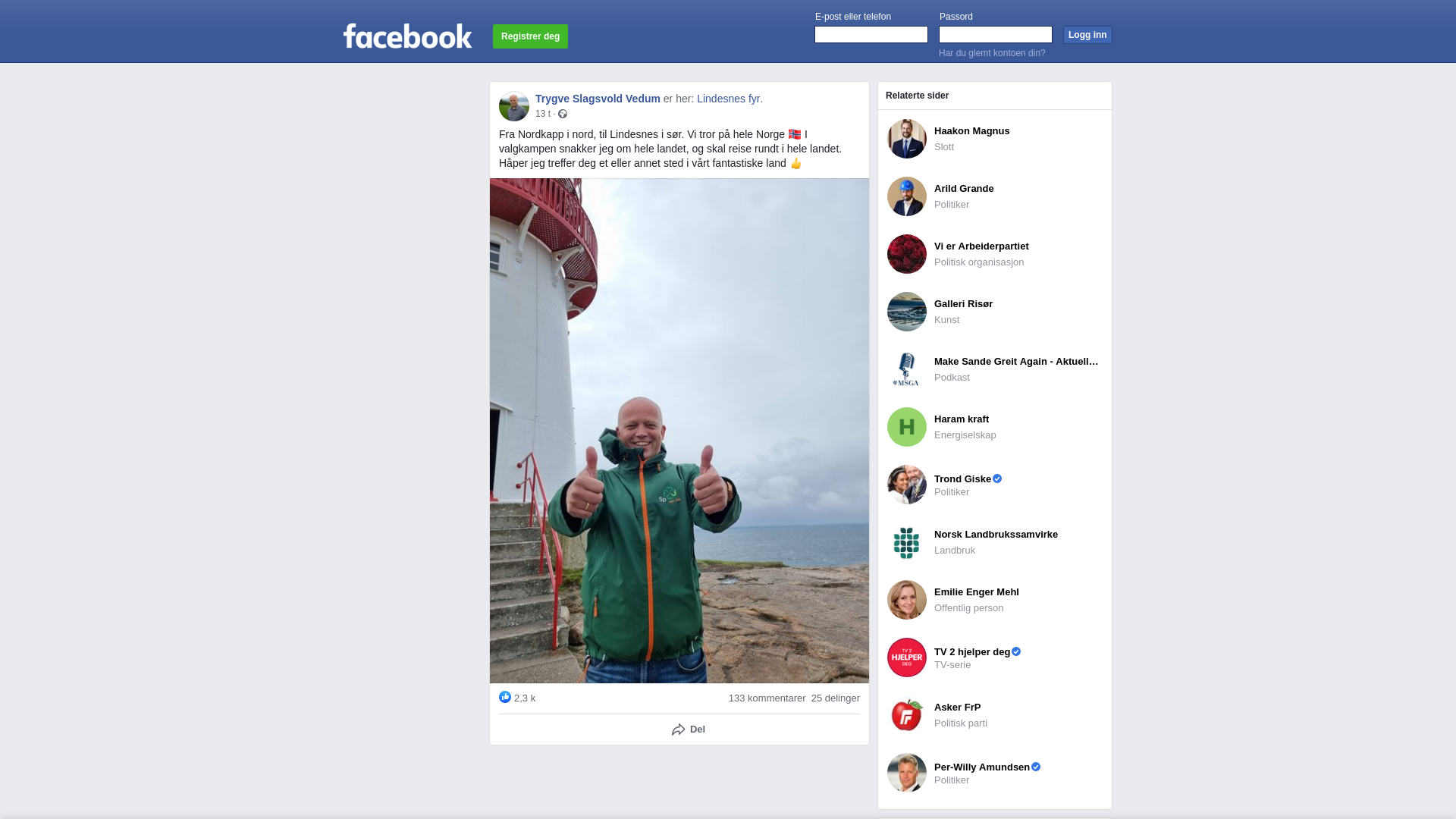Open the Asker FrP apple logo icon

[907, 715]
